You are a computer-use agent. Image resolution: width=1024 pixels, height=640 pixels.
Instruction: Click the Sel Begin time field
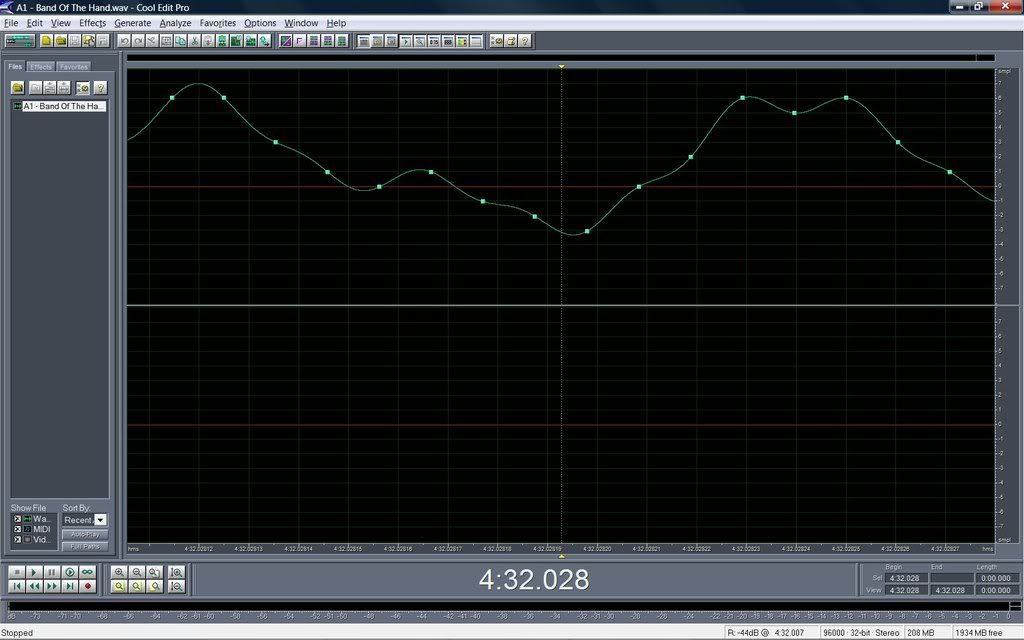[905, 578]
